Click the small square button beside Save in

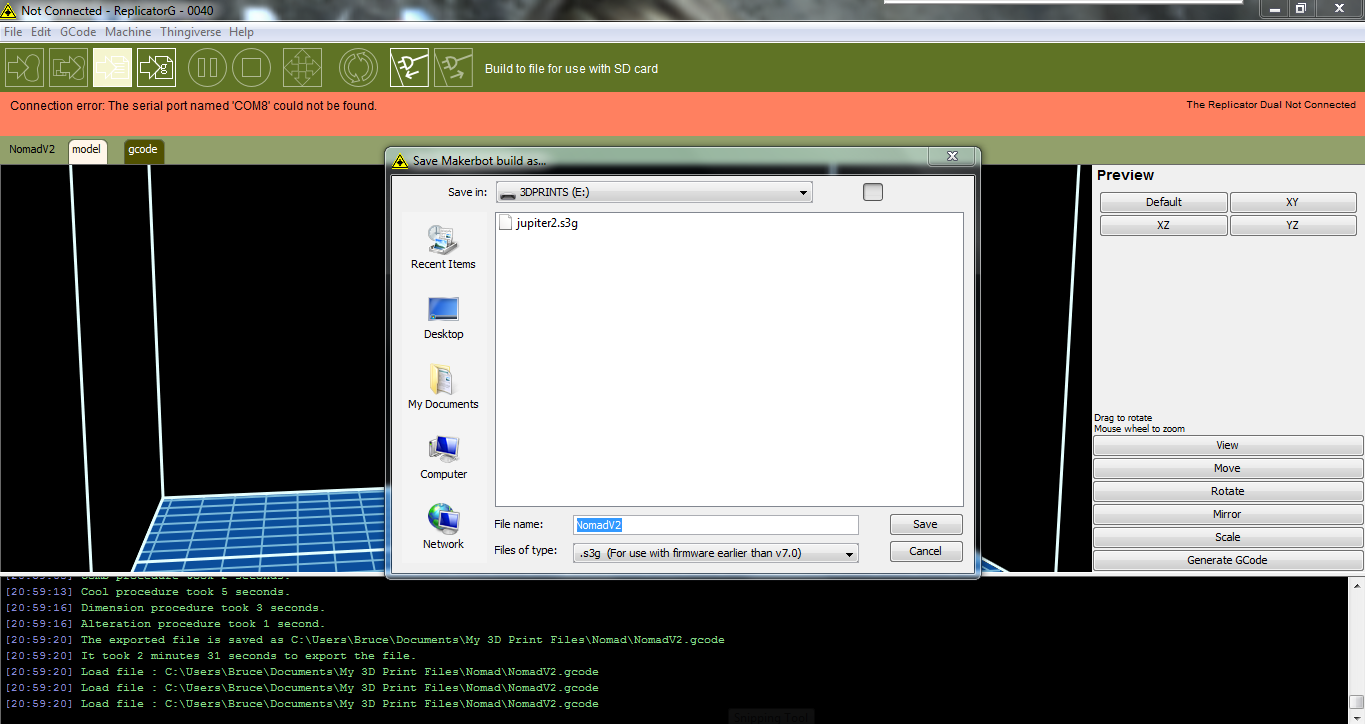click(873, 192)
